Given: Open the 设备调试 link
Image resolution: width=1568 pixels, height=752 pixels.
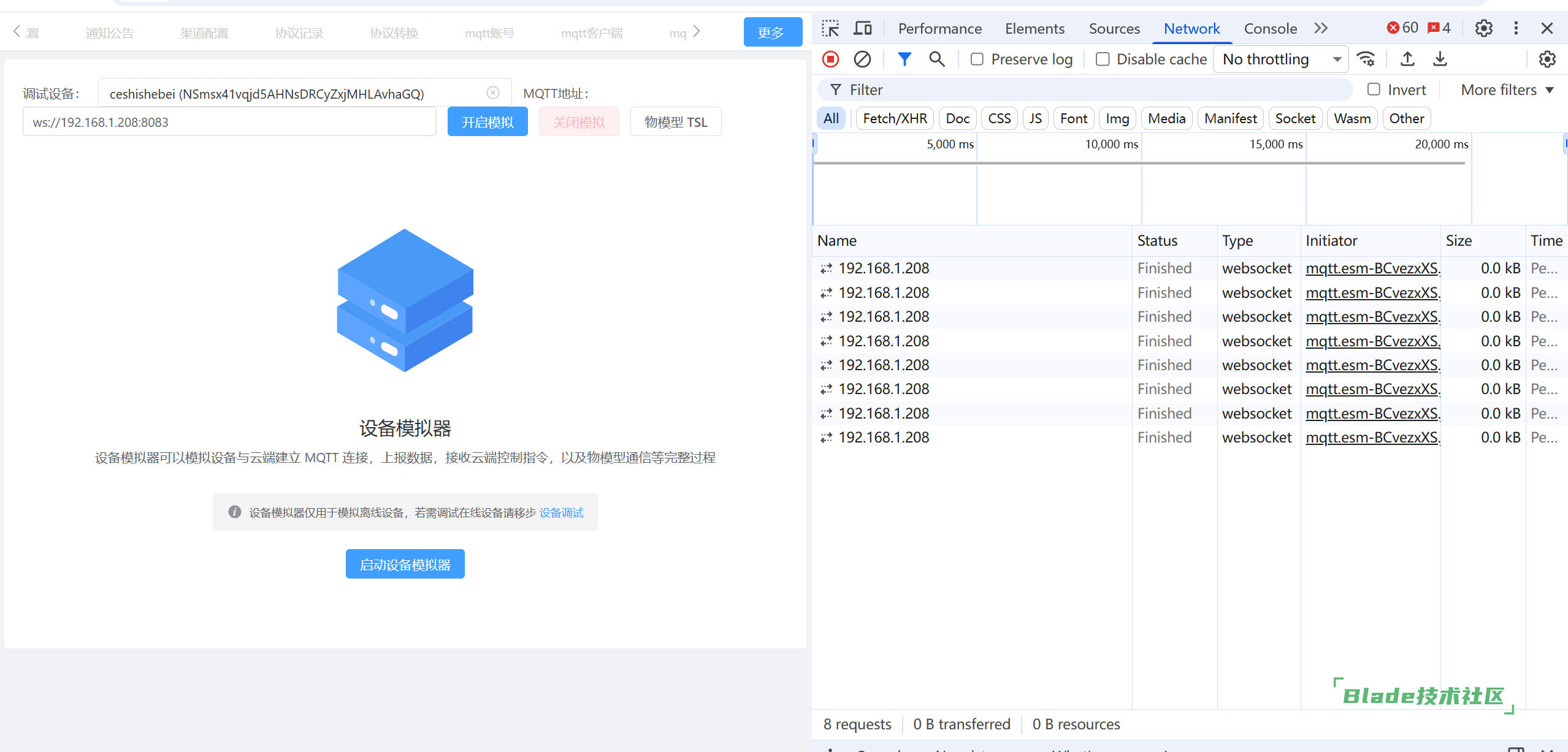Looking at the screenshot, I should pos(561,512).
